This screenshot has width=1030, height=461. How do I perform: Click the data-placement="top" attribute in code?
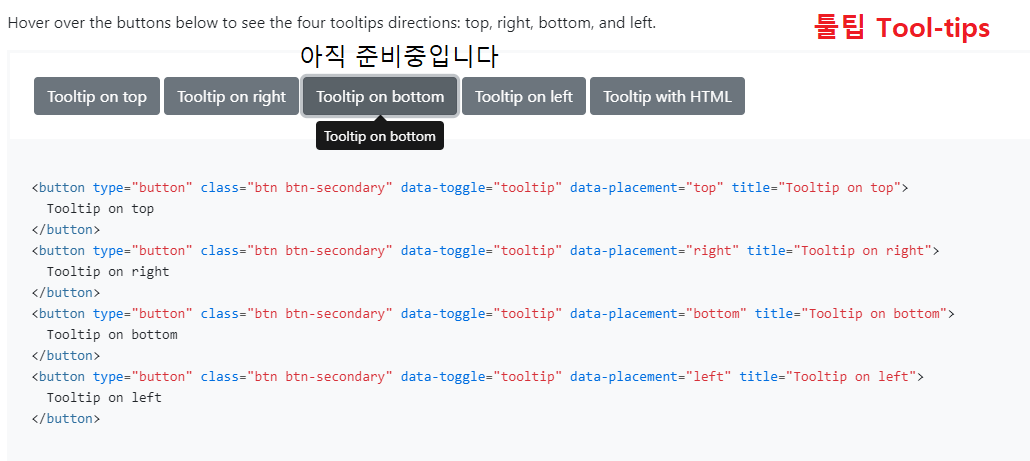tap(646, 188)
